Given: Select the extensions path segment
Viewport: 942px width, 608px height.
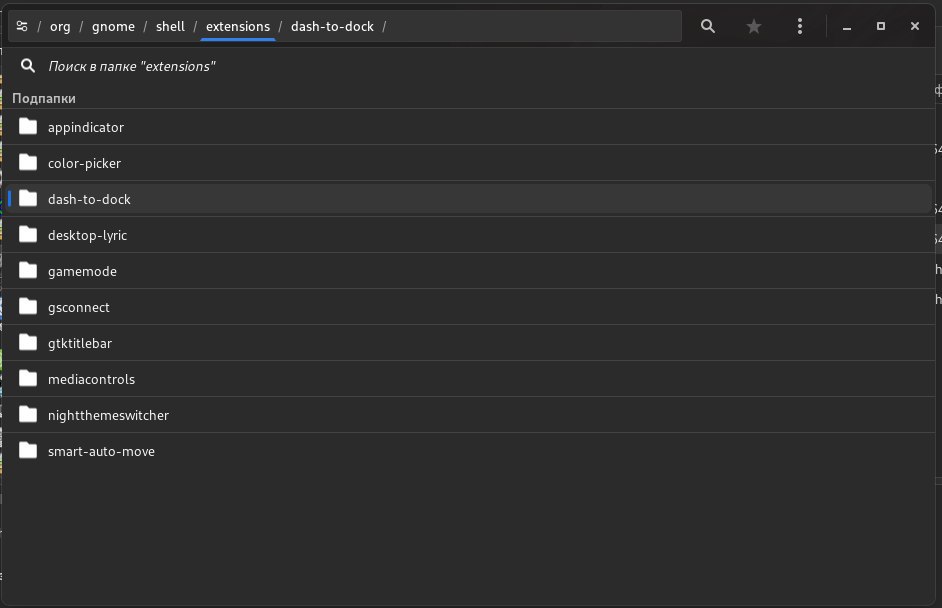Looking at the screenshot, I should (x=238, y=26).
